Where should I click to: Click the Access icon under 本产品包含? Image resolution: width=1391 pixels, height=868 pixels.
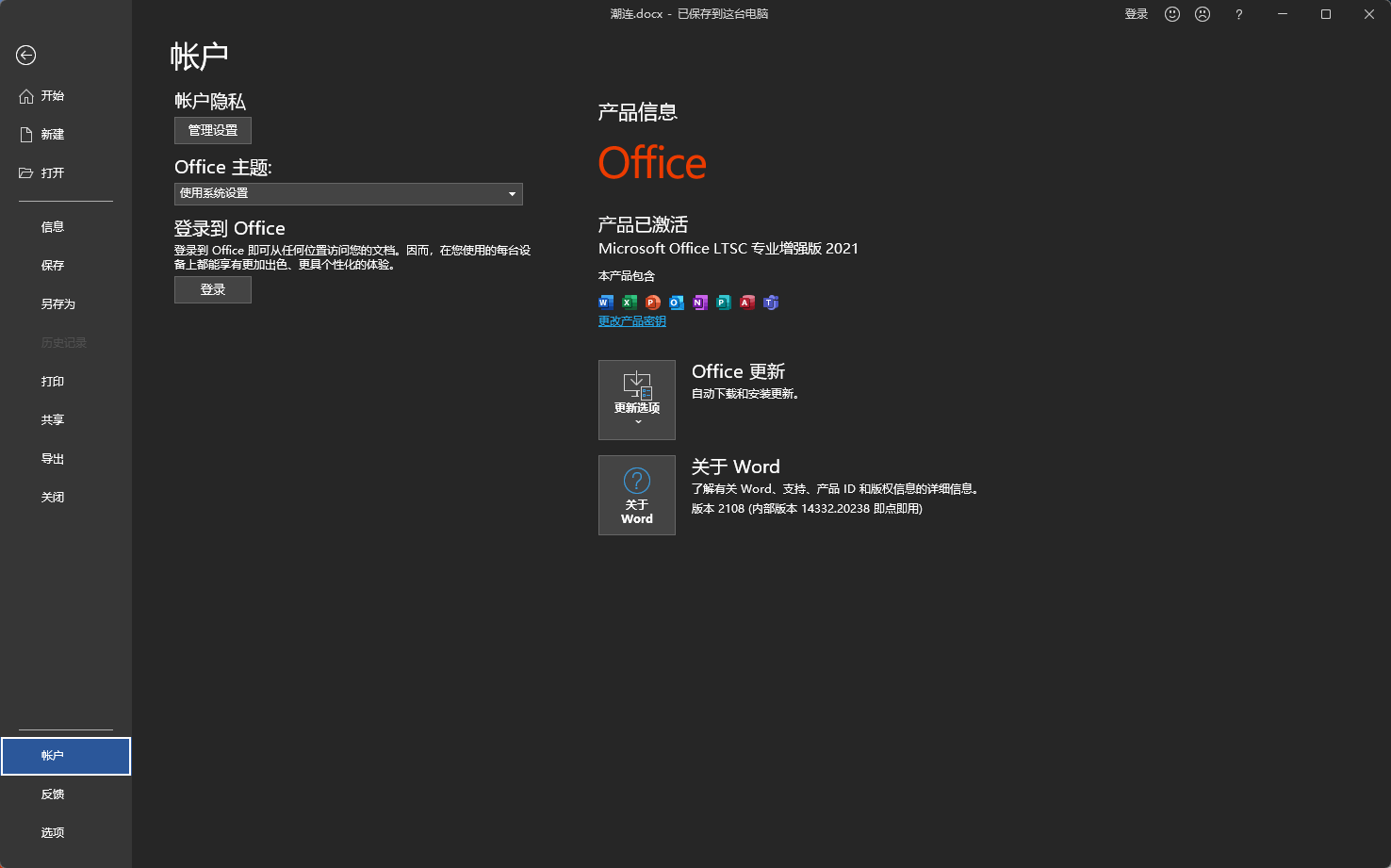(746, 303)
